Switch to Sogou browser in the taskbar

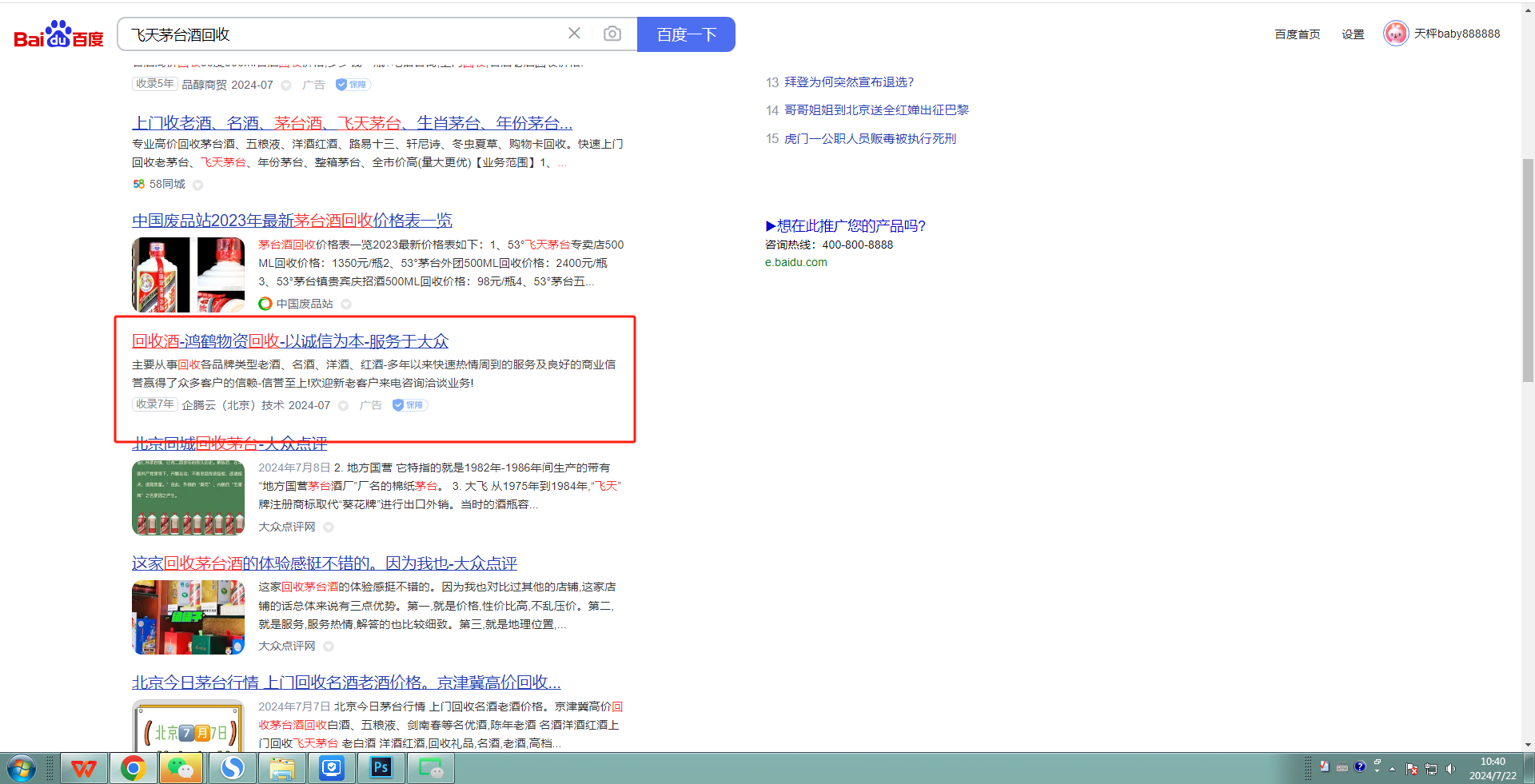point(233,769)
